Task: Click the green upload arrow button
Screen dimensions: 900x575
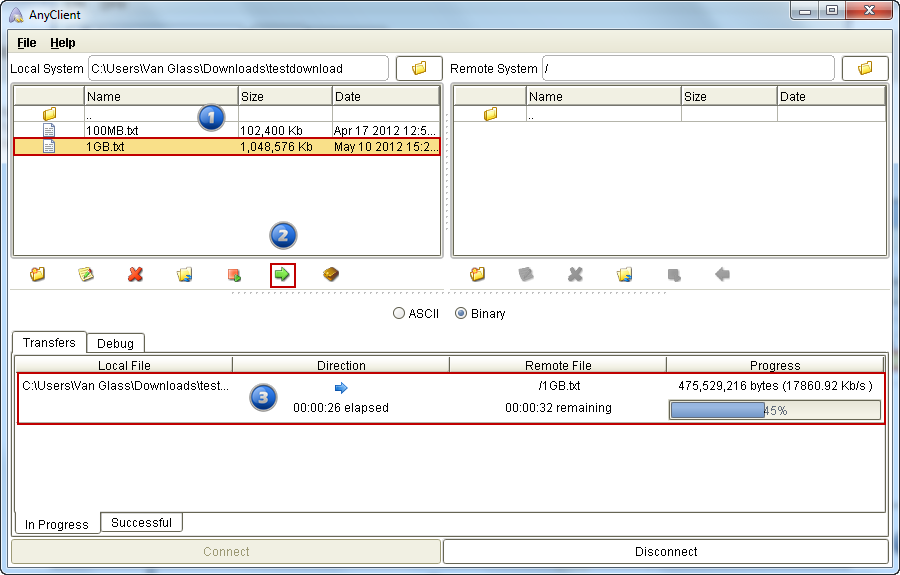Action: pos(282,274)
